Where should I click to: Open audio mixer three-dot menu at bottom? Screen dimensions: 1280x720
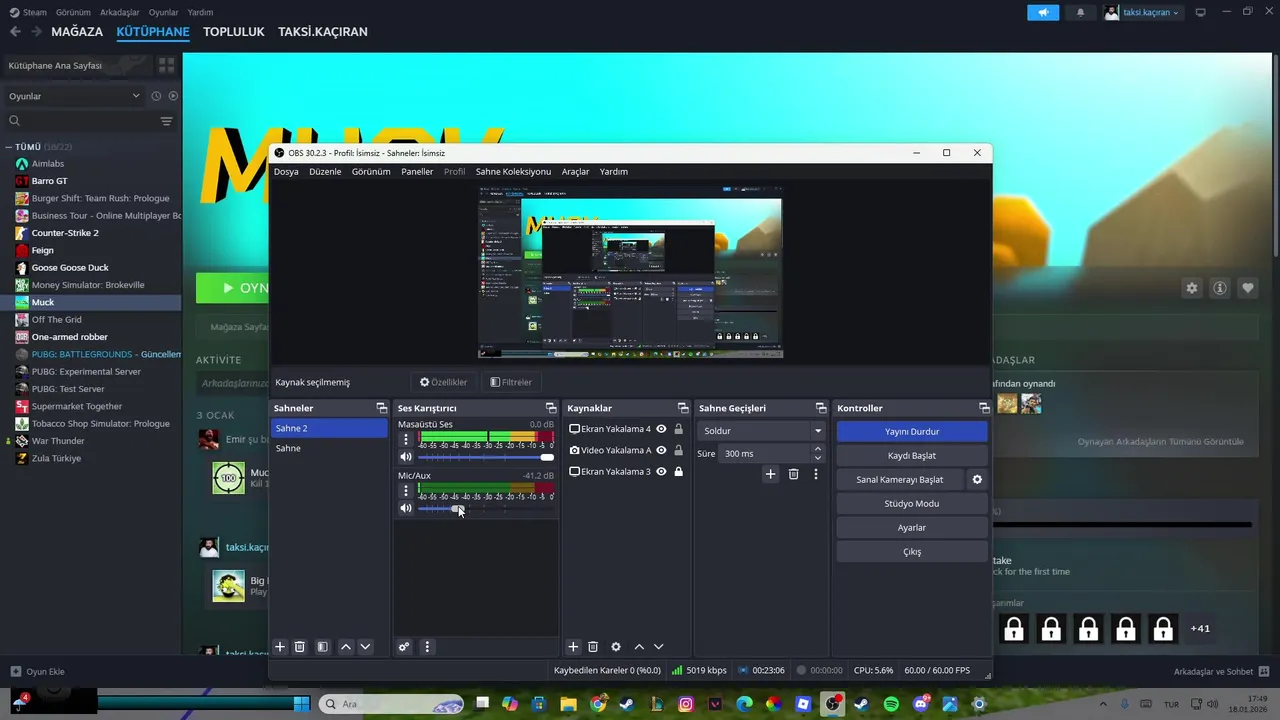click(x=427, y=647)
